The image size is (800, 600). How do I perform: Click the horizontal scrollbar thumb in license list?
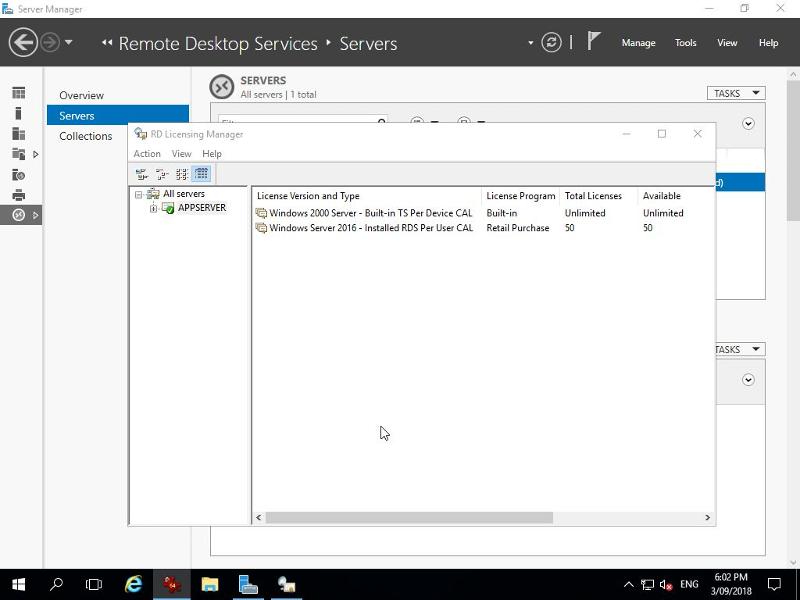409,517
